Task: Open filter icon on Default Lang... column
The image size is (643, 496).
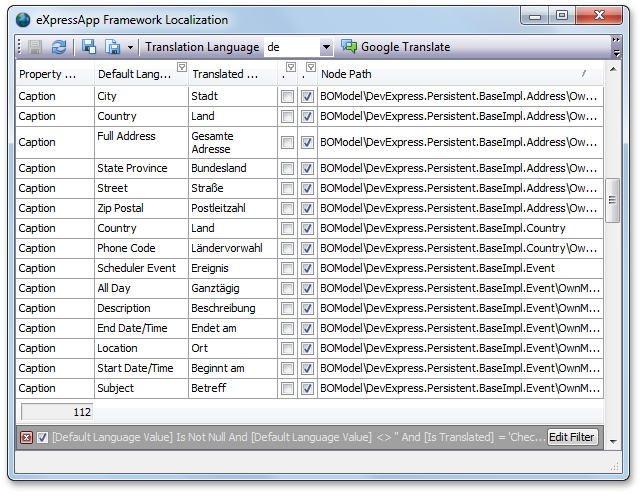Action: click(182, 67)
